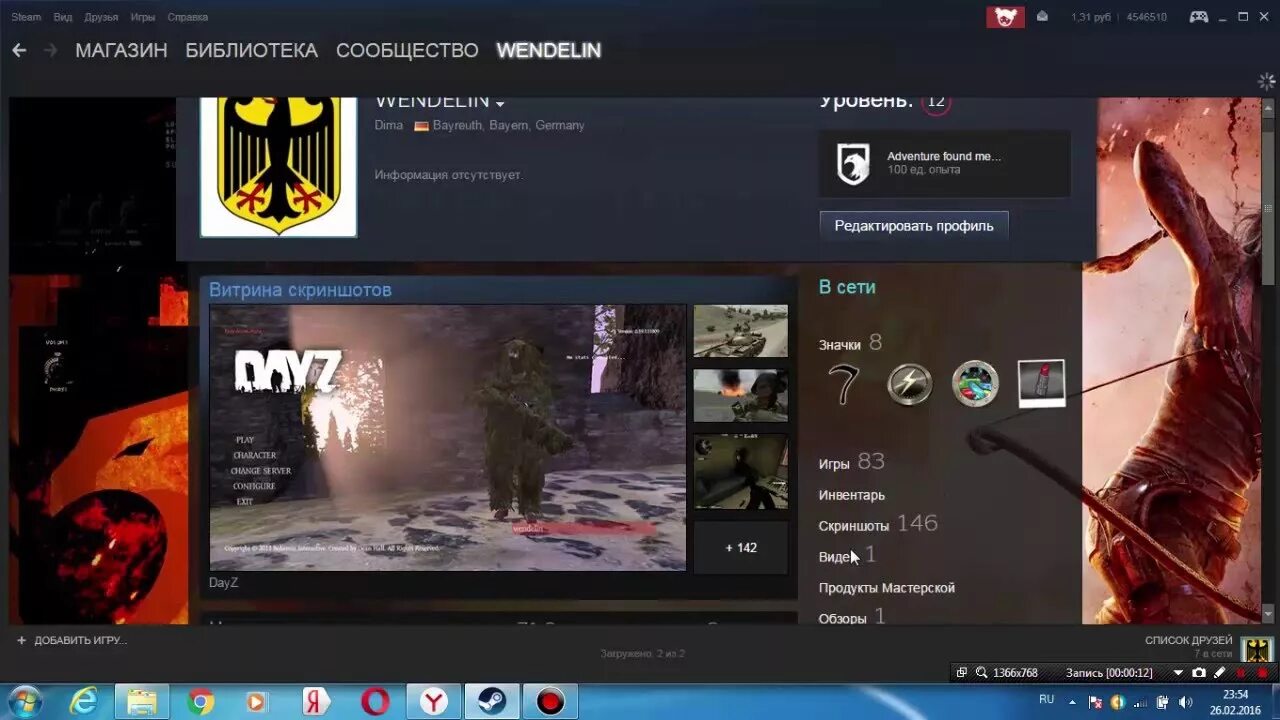Open the Steam menu
Viewport: 1280px width, 720px height.
[26, 17]
